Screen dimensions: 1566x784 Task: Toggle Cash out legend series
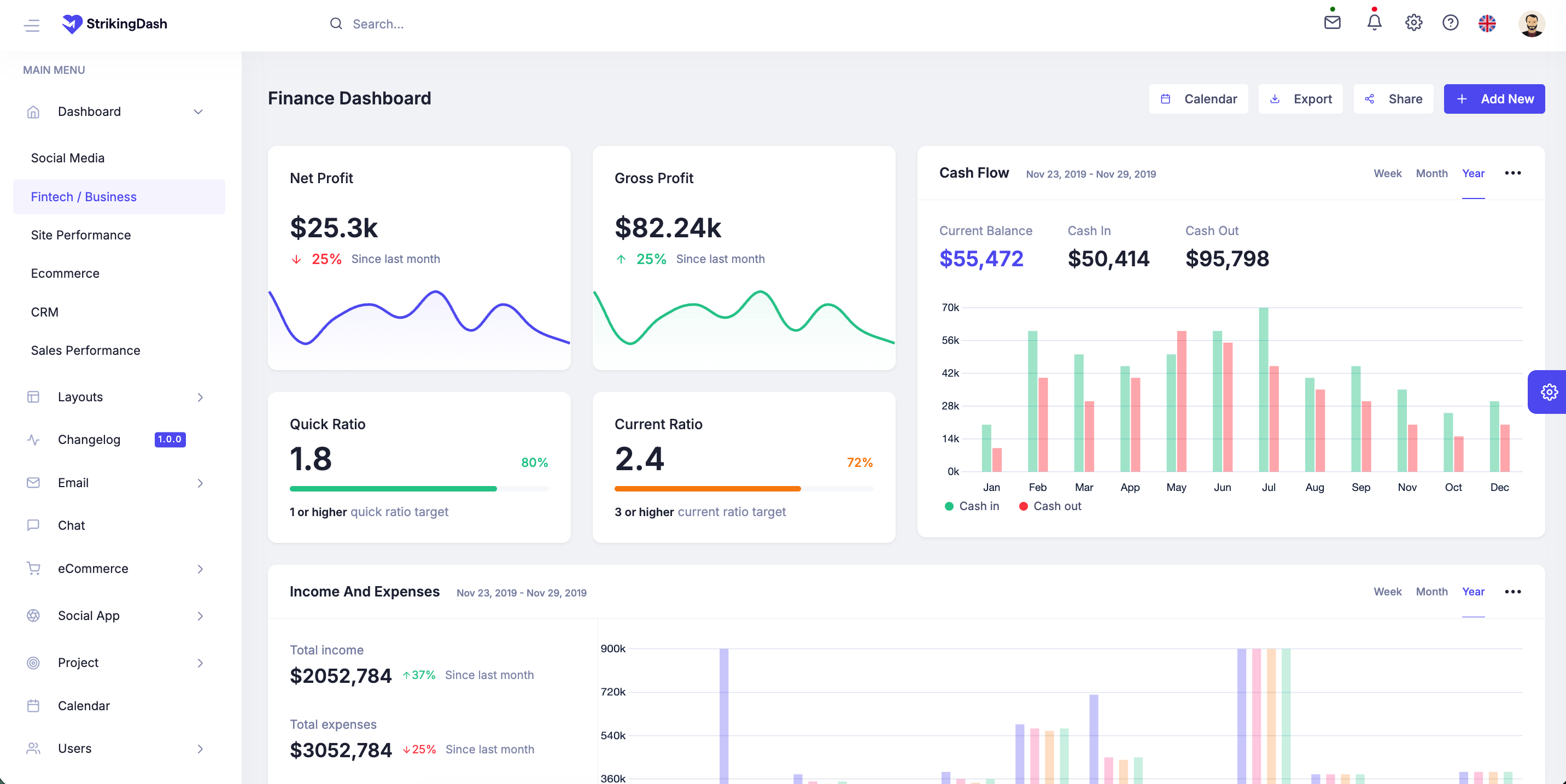click(x=1050, y=506)
